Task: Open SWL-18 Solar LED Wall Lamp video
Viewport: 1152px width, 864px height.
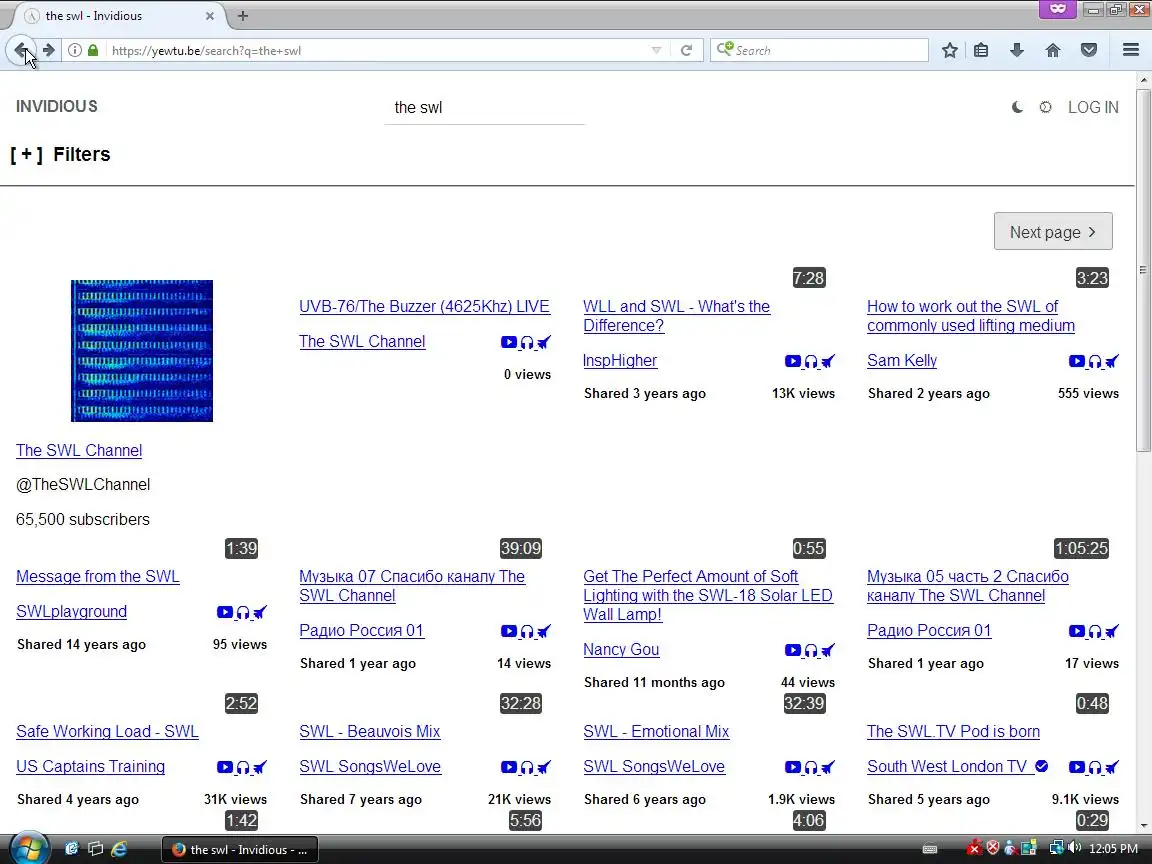Action: click(x=708, y=596)
